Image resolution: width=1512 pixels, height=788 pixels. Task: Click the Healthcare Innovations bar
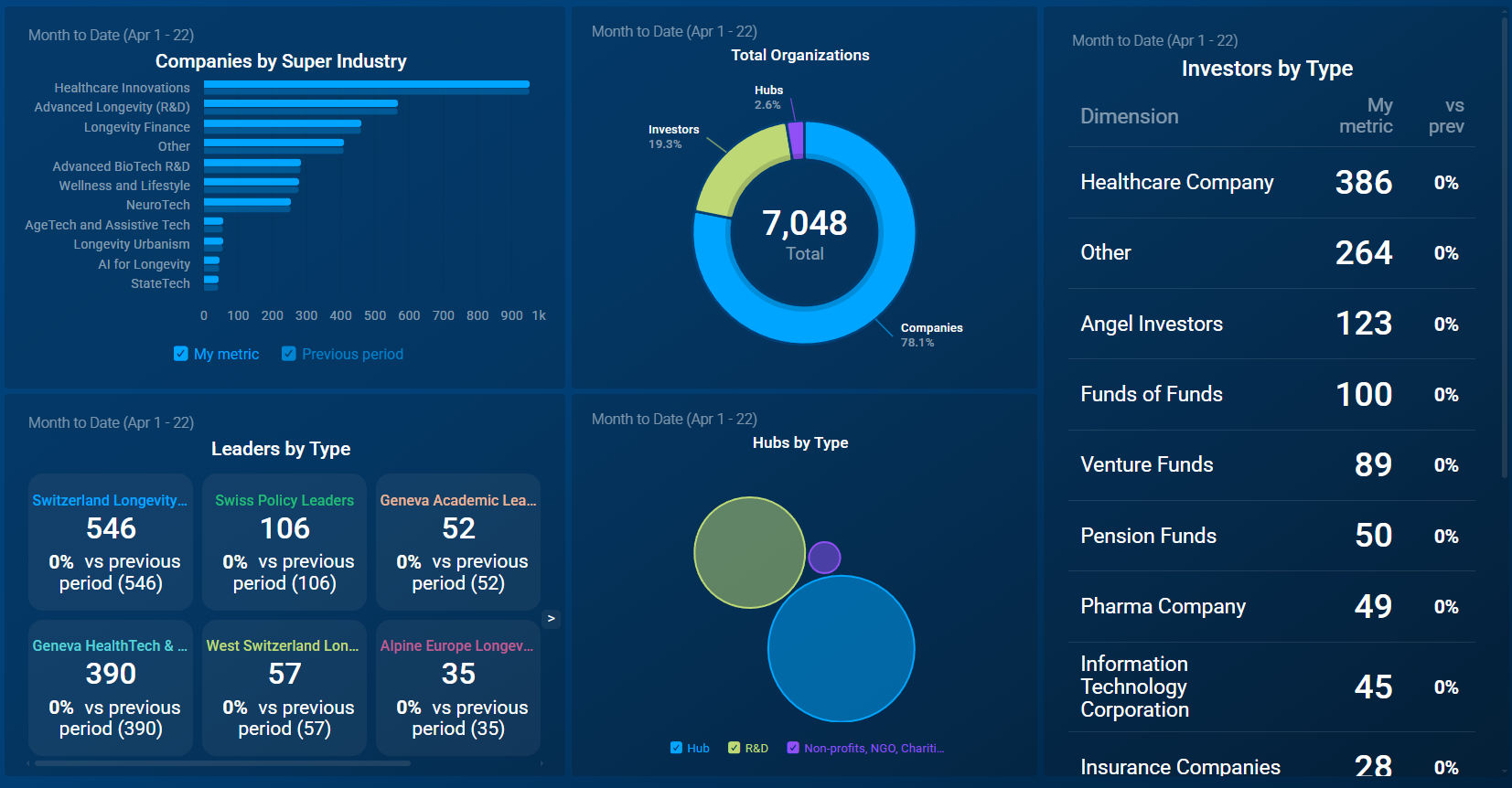366,85
